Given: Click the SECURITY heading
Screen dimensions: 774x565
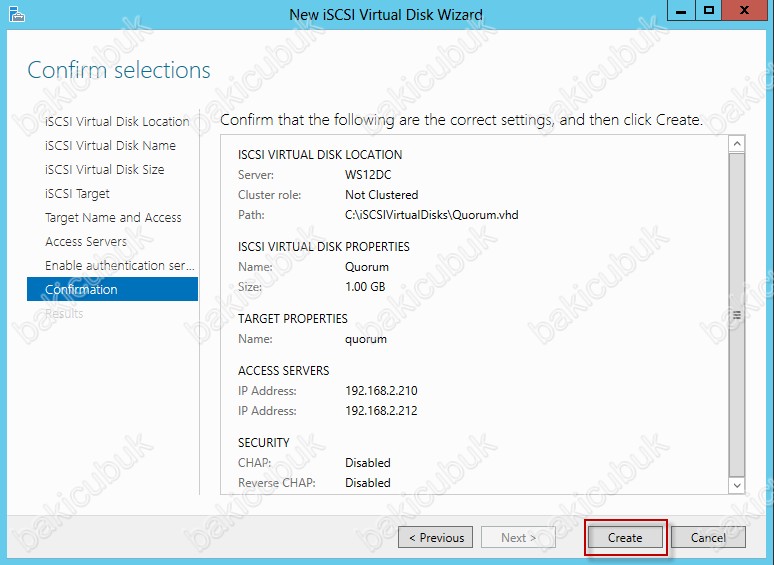Looking at the screenshot, I should pyautogui.click(x=264, y=443).
